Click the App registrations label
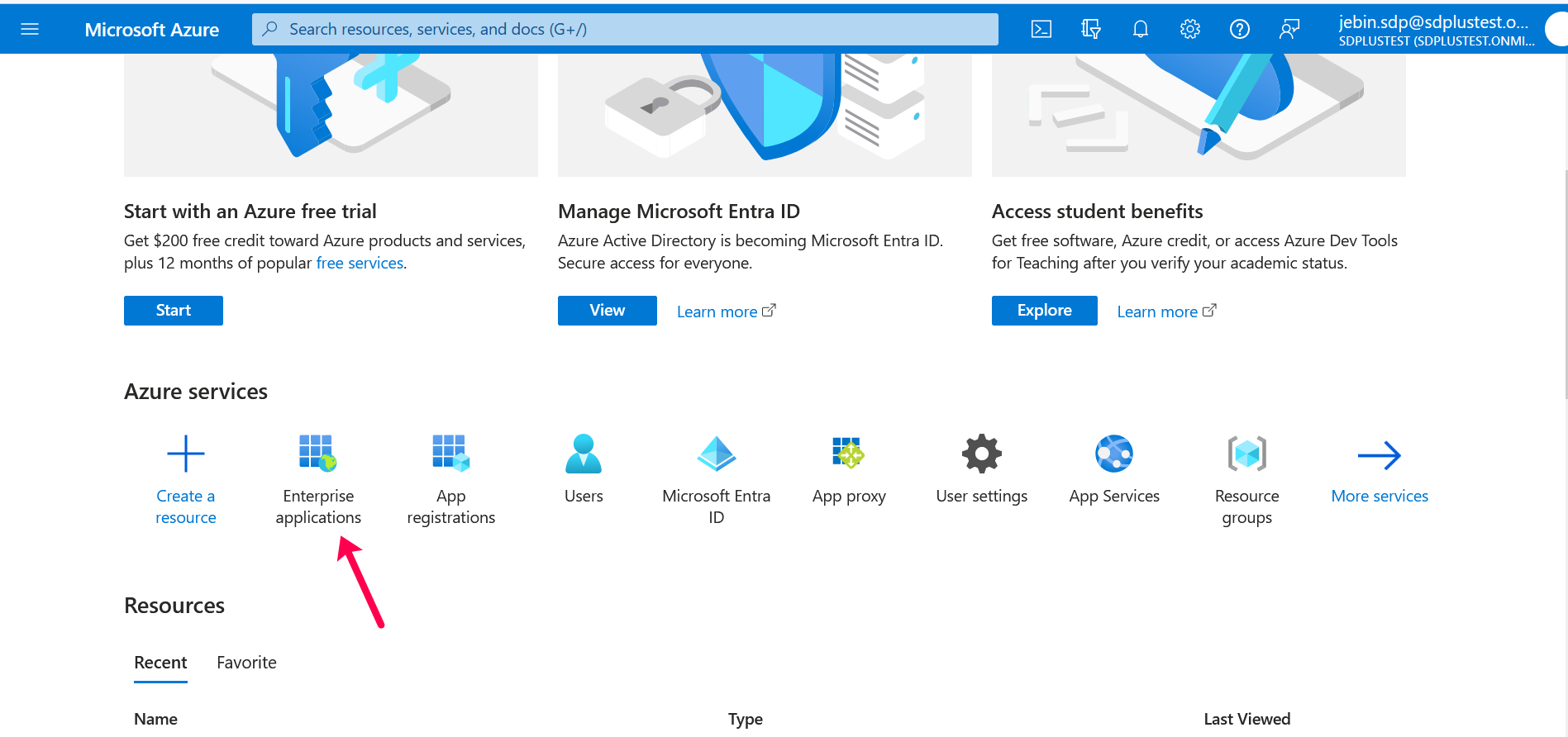Image resolution: width=1568 pixels, height=737 pixels. pos(451,506)
